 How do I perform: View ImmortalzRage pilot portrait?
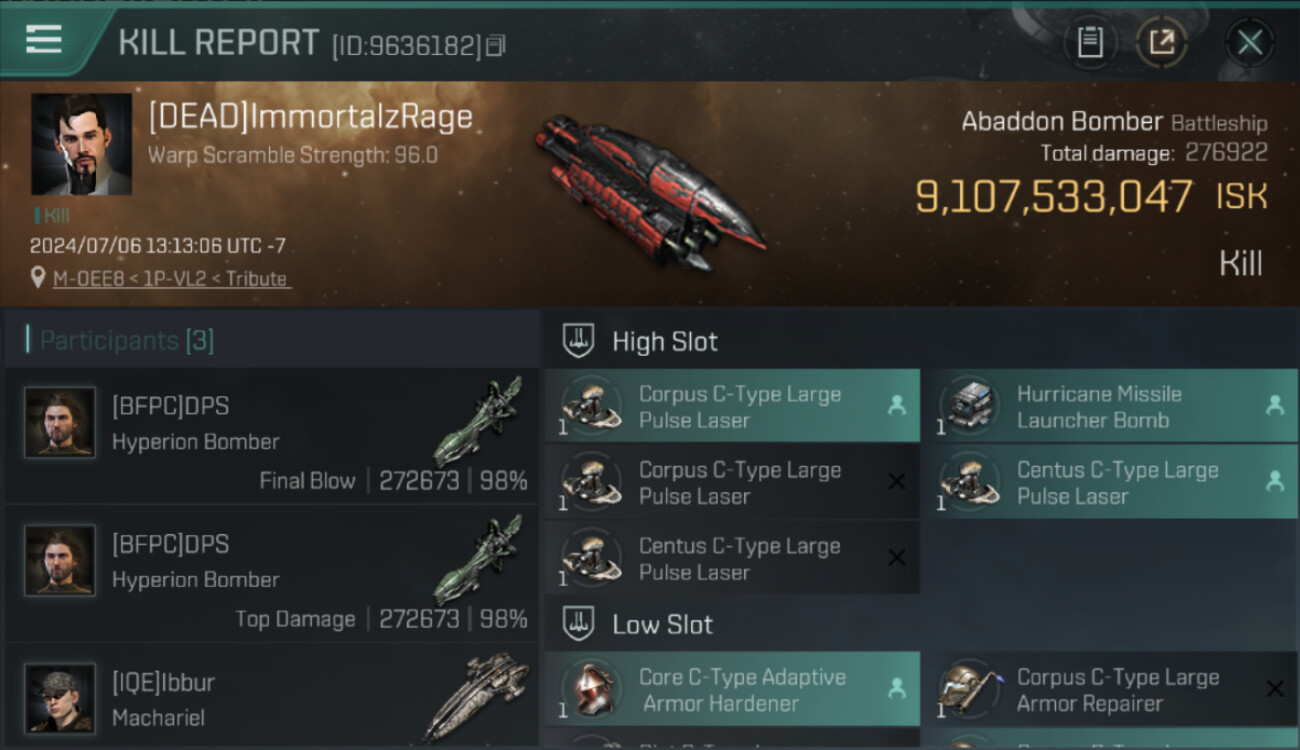tap(81, 144)
